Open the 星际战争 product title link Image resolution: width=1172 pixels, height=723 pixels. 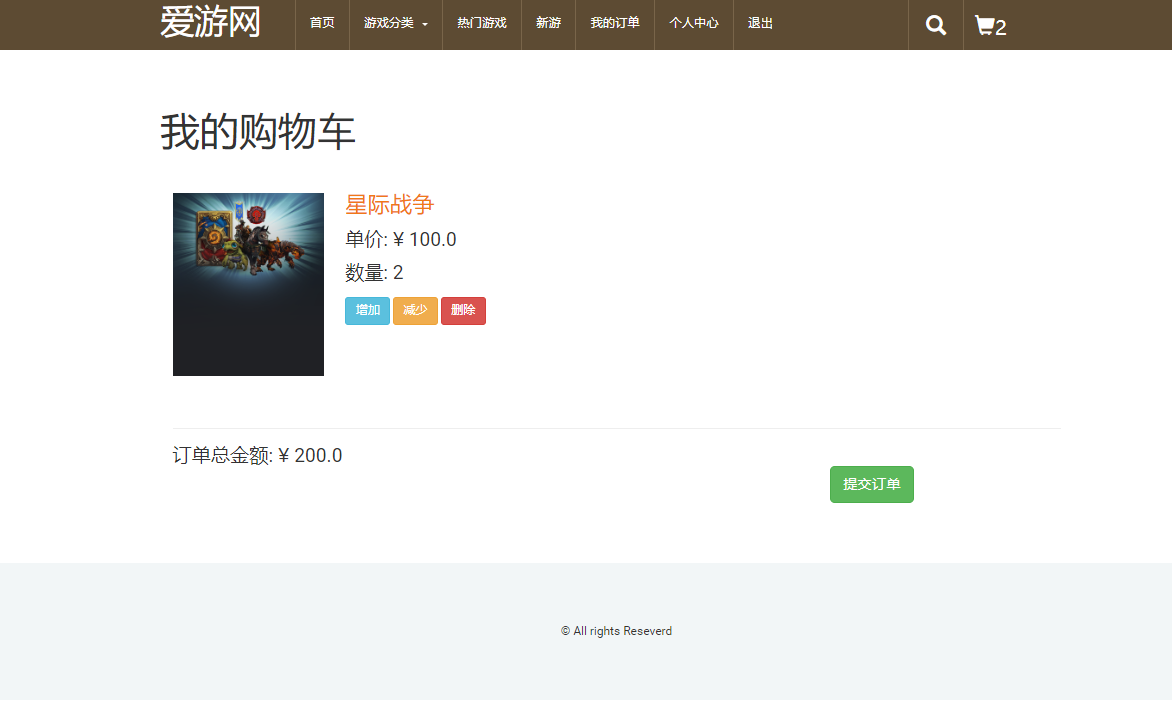tap(389, 205)
